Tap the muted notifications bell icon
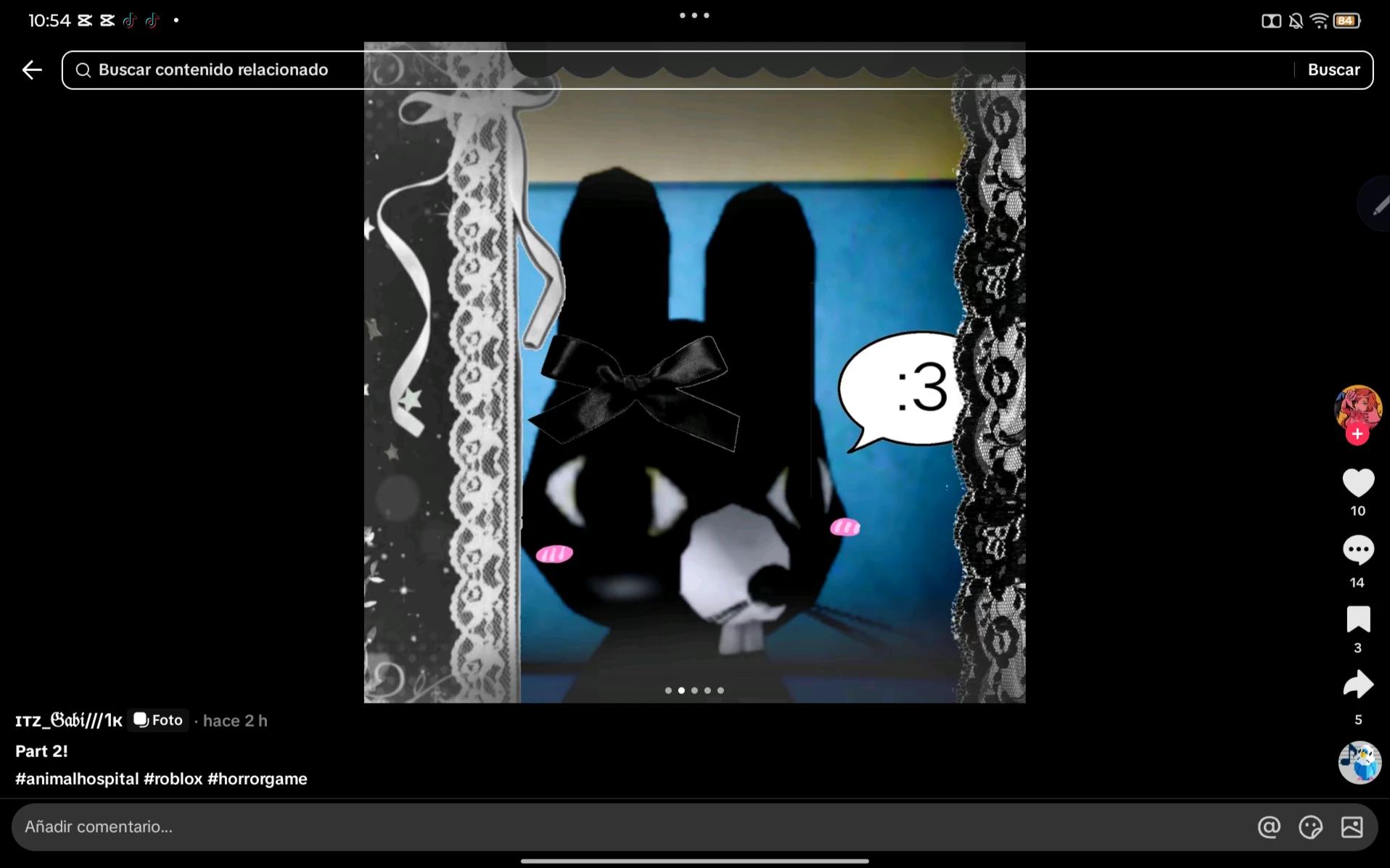This screenshot has height=868, width=1390. coord(1296,20)
